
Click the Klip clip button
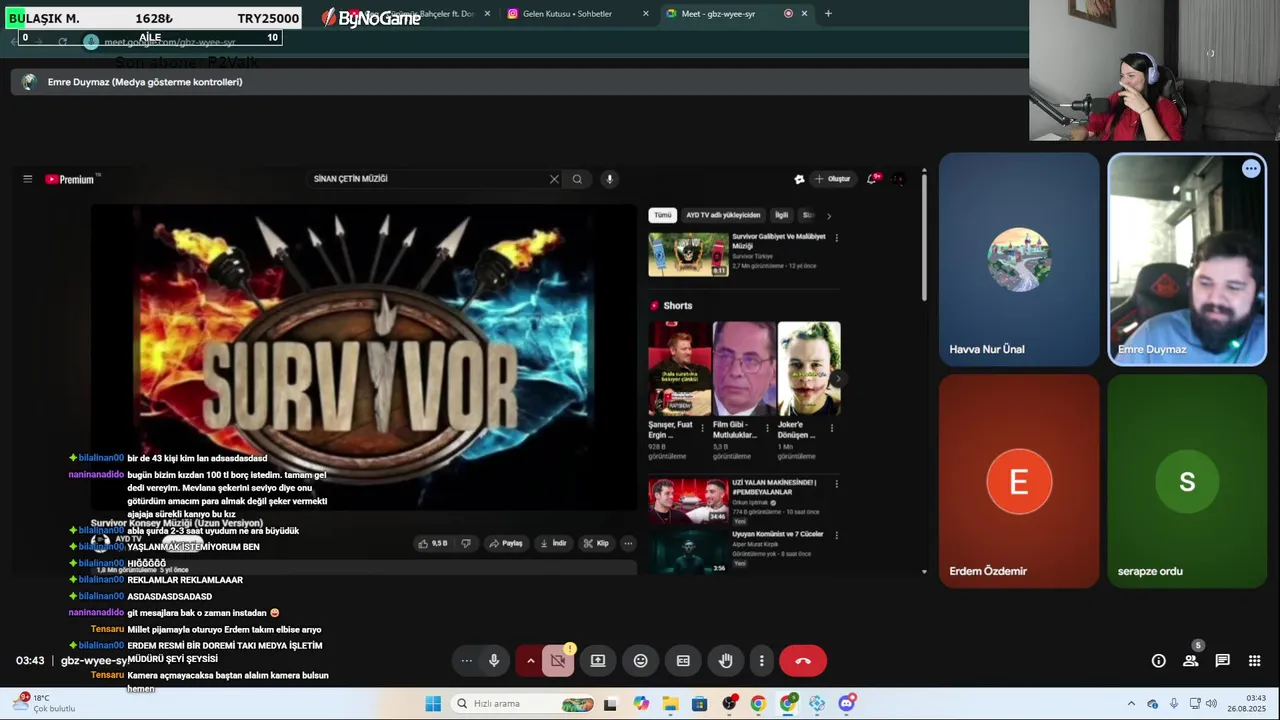point(596,543)
